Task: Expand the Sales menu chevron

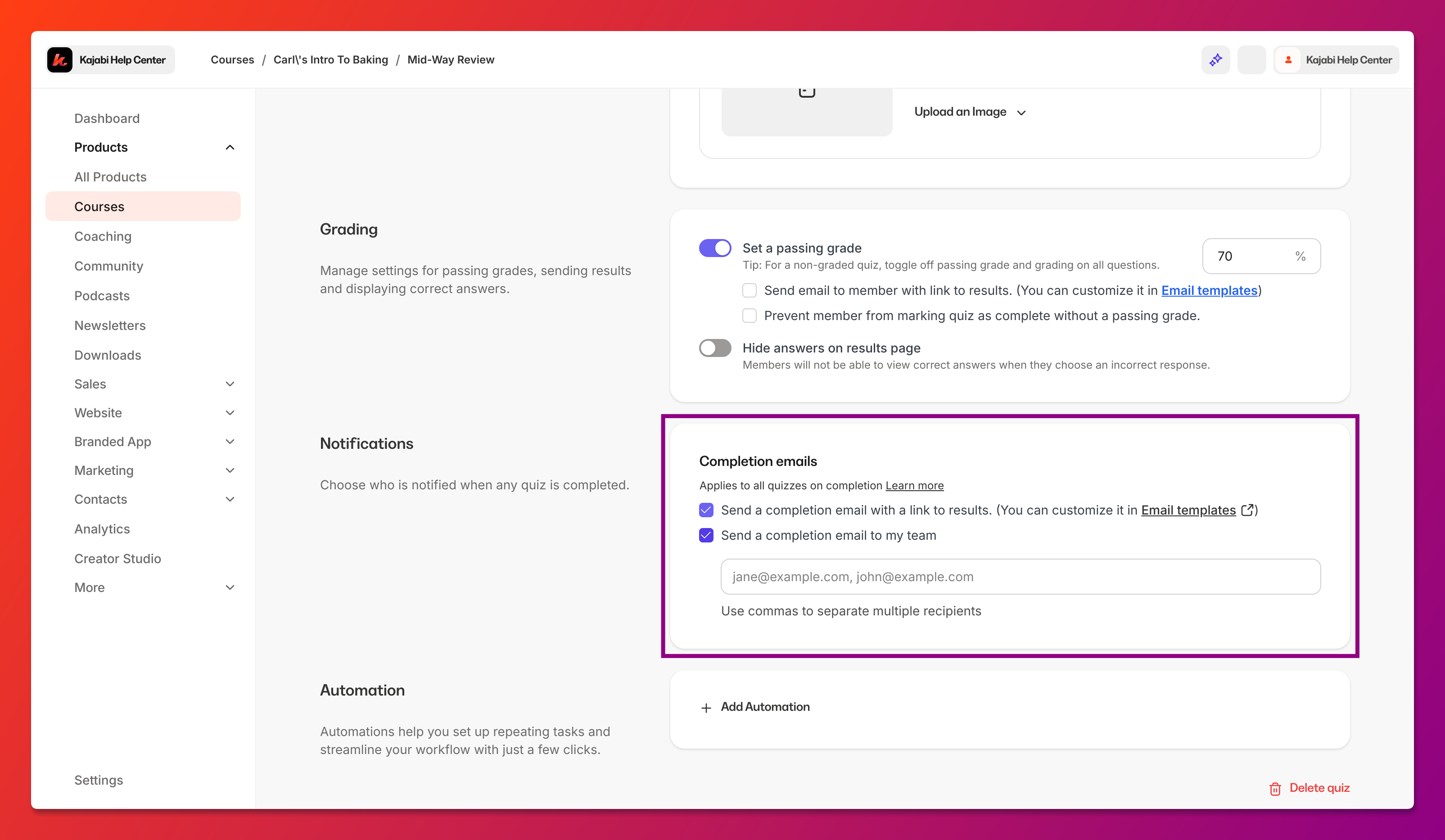Action: (x=230, y=384)
